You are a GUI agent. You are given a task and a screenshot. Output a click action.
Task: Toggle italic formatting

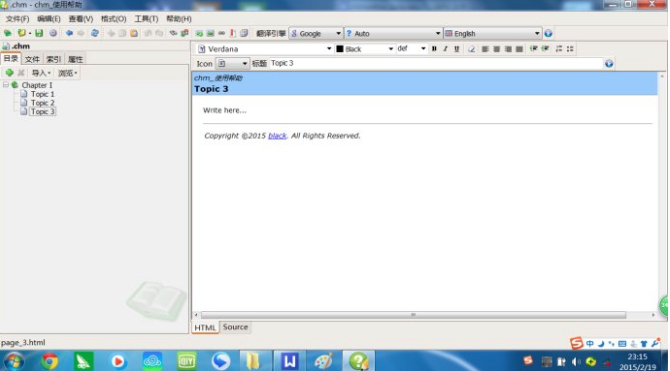tap(445, 49)
